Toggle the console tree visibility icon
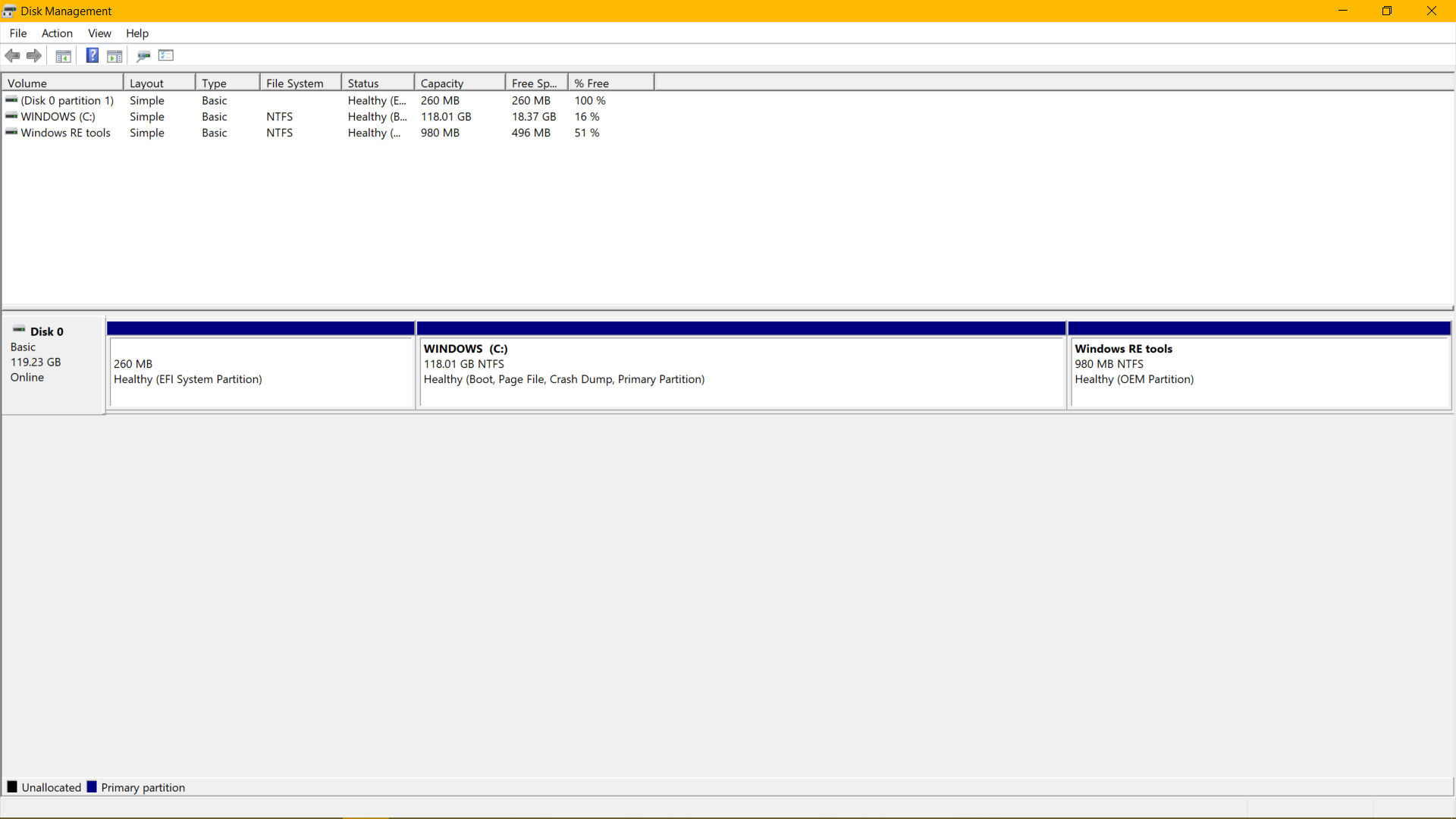This screenshot has height=819, width=1456. click(63, 55)
